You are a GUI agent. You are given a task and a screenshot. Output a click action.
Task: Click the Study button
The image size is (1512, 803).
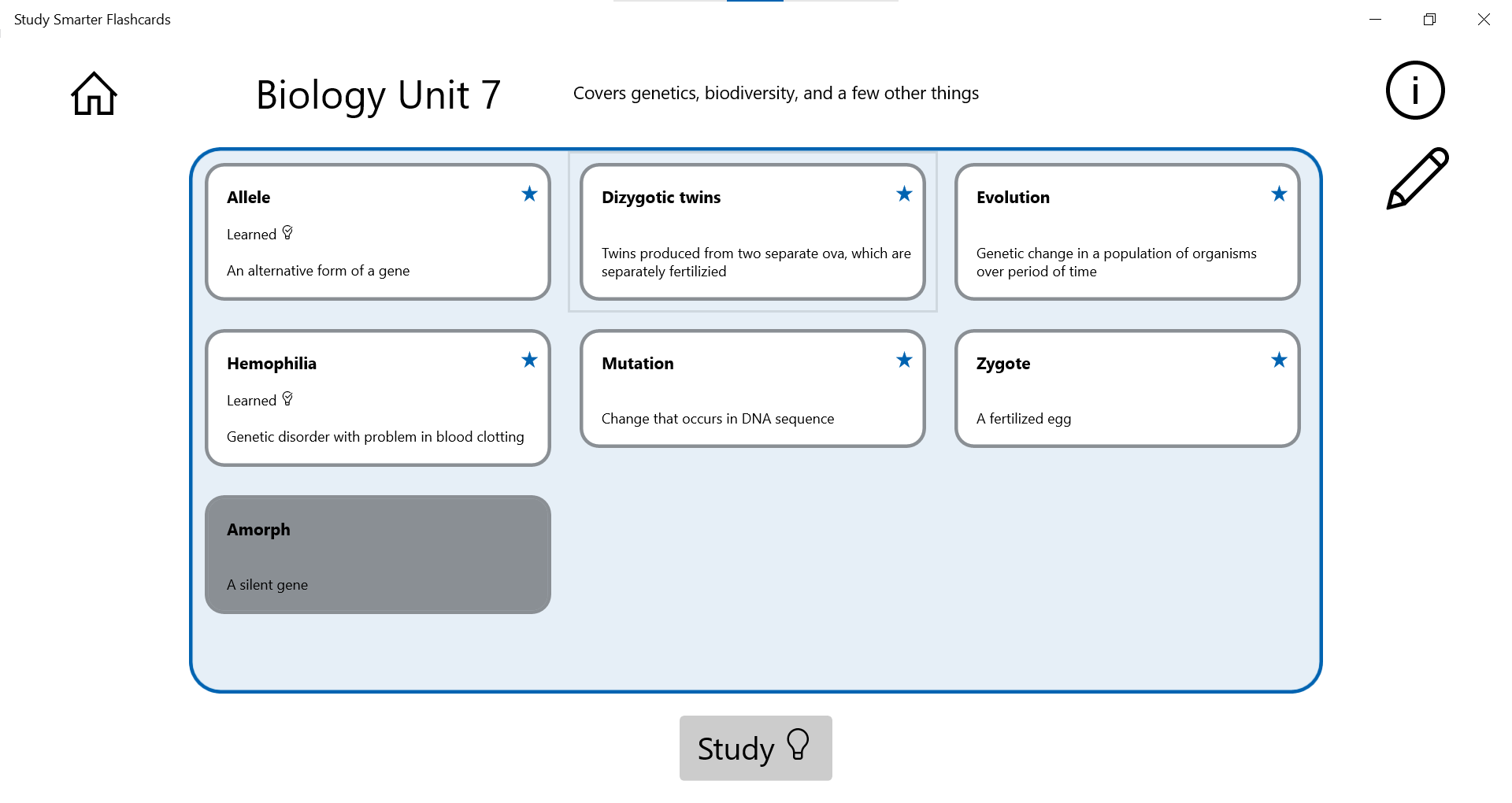click(755, 748)
